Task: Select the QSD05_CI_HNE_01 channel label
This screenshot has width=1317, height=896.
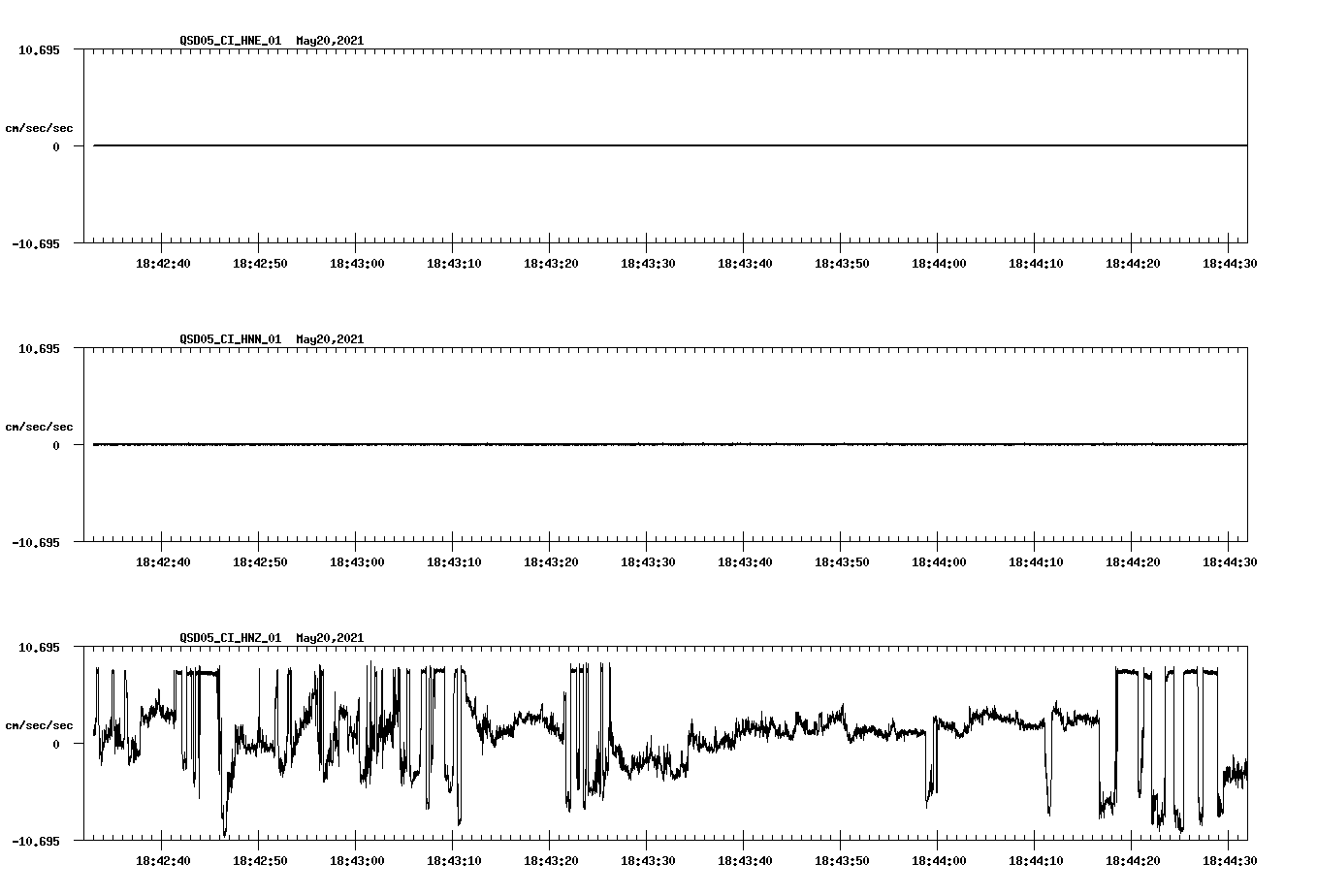Action: click(233, 41)
